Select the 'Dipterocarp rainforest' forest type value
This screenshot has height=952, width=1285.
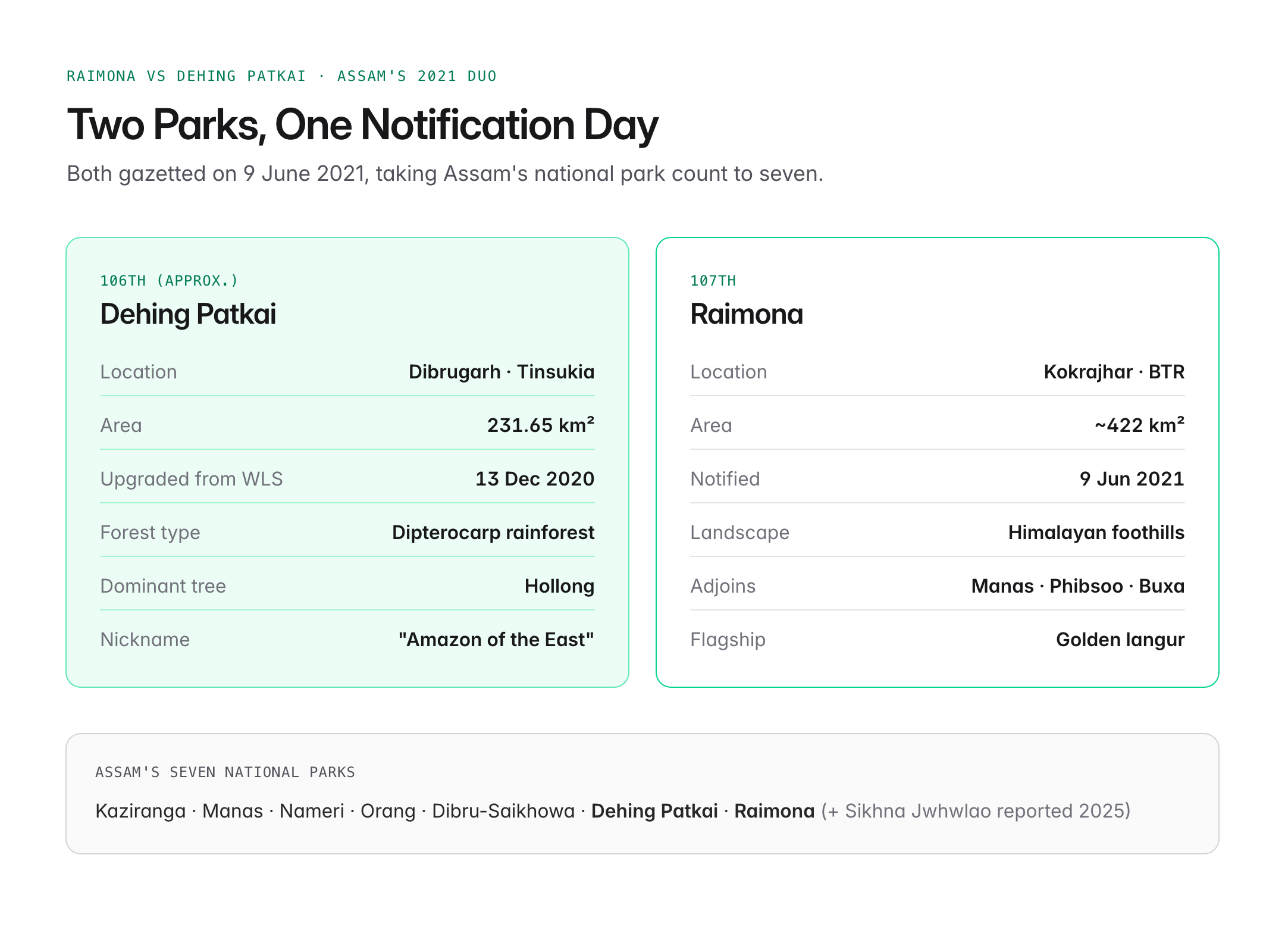point(493,533)
